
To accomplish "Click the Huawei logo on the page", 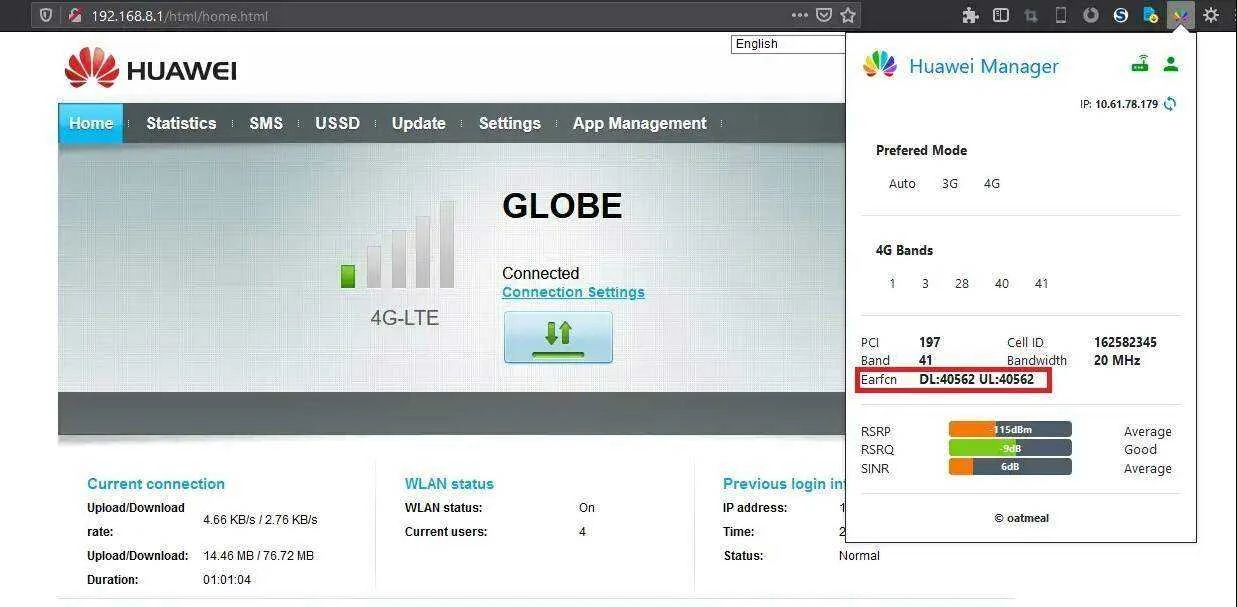I will pos(150,69).
